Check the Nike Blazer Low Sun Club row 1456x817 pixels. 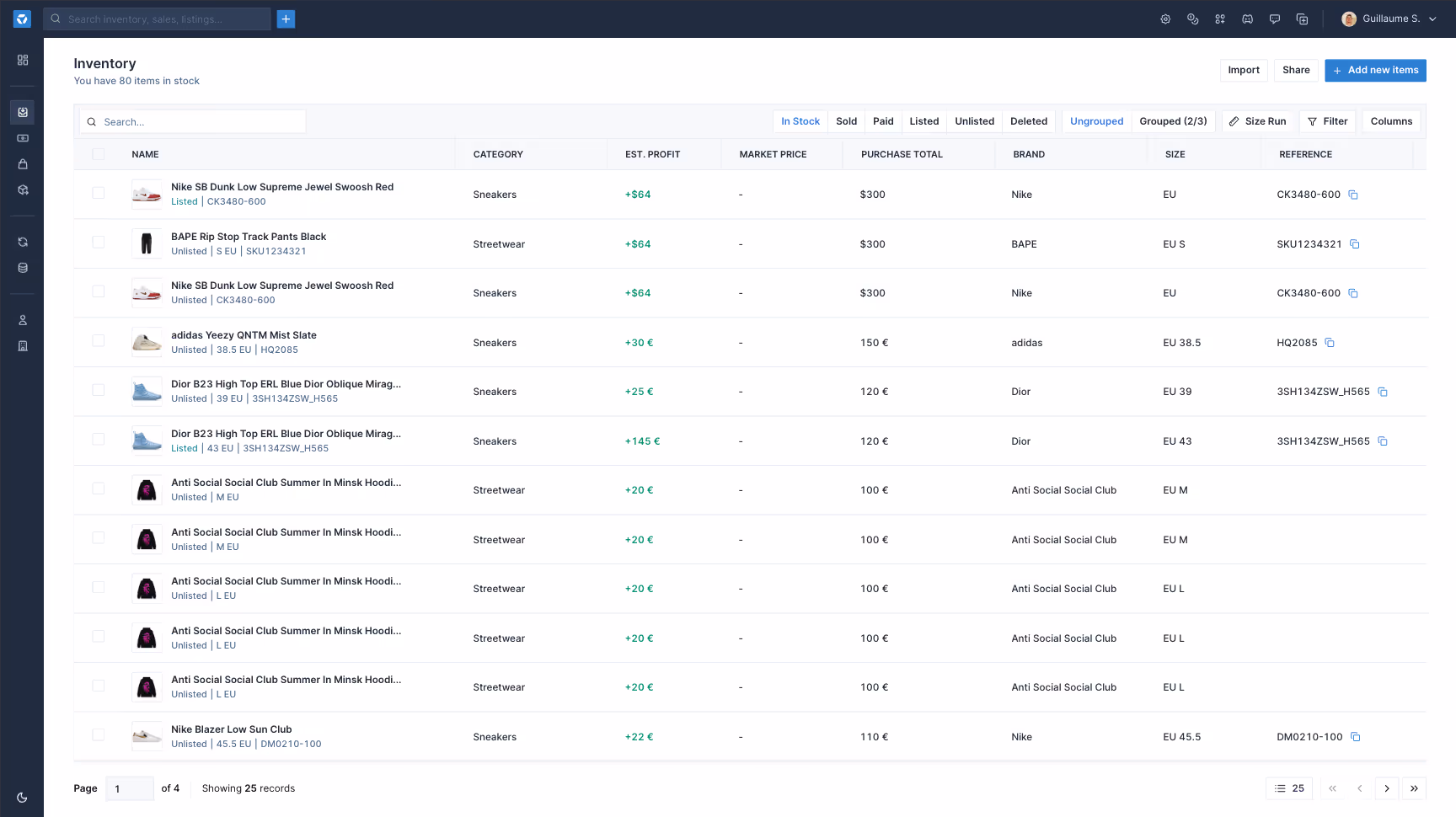(99, 735)
